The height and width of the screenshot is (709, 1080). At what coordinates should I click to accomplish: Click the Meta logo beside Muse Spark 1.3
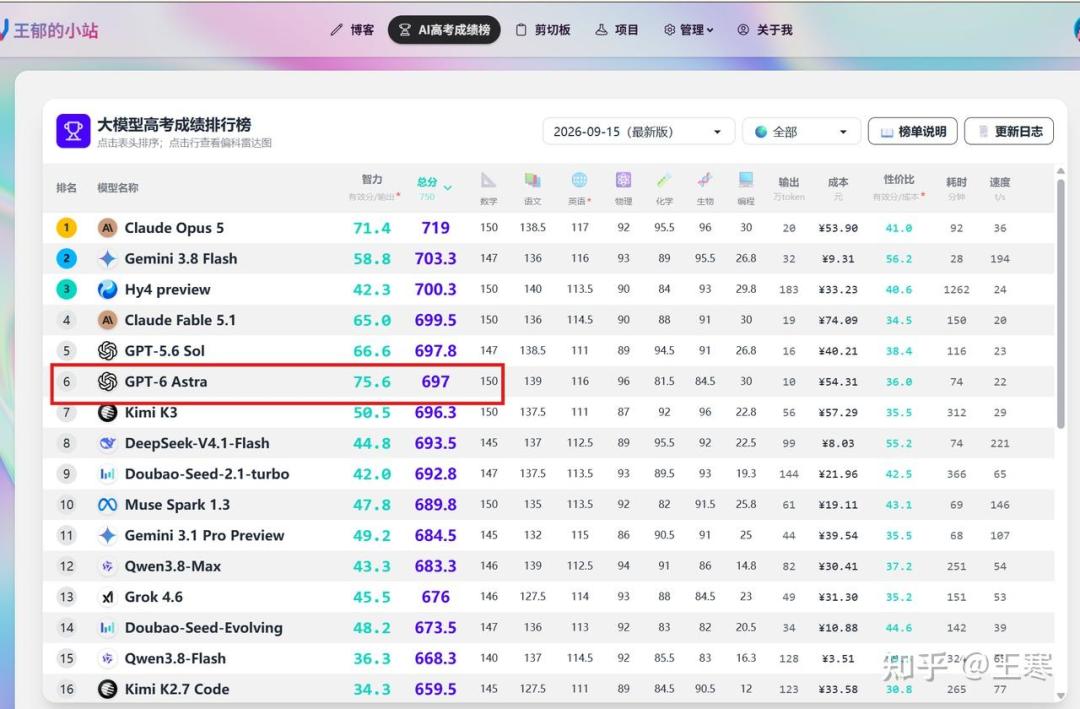[107, 505]
